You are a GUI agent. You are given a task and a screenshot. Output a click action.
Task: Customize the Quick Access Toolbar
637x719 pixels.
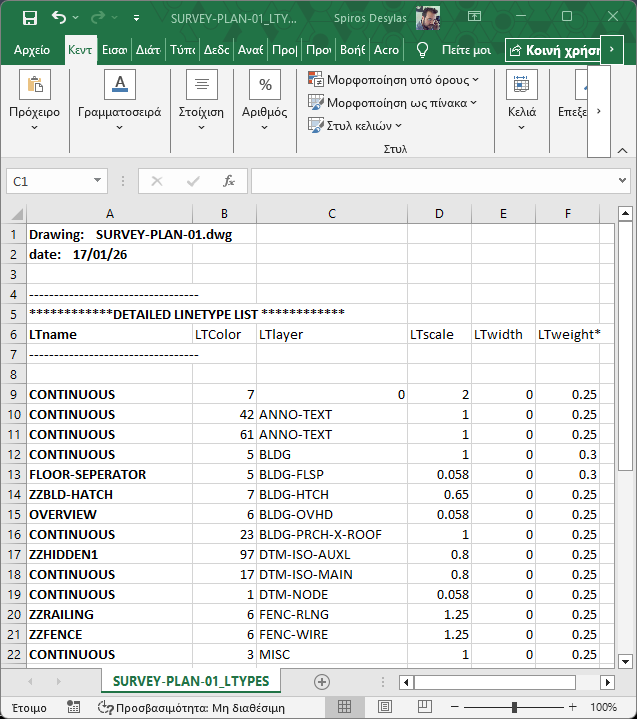(136, 18)
